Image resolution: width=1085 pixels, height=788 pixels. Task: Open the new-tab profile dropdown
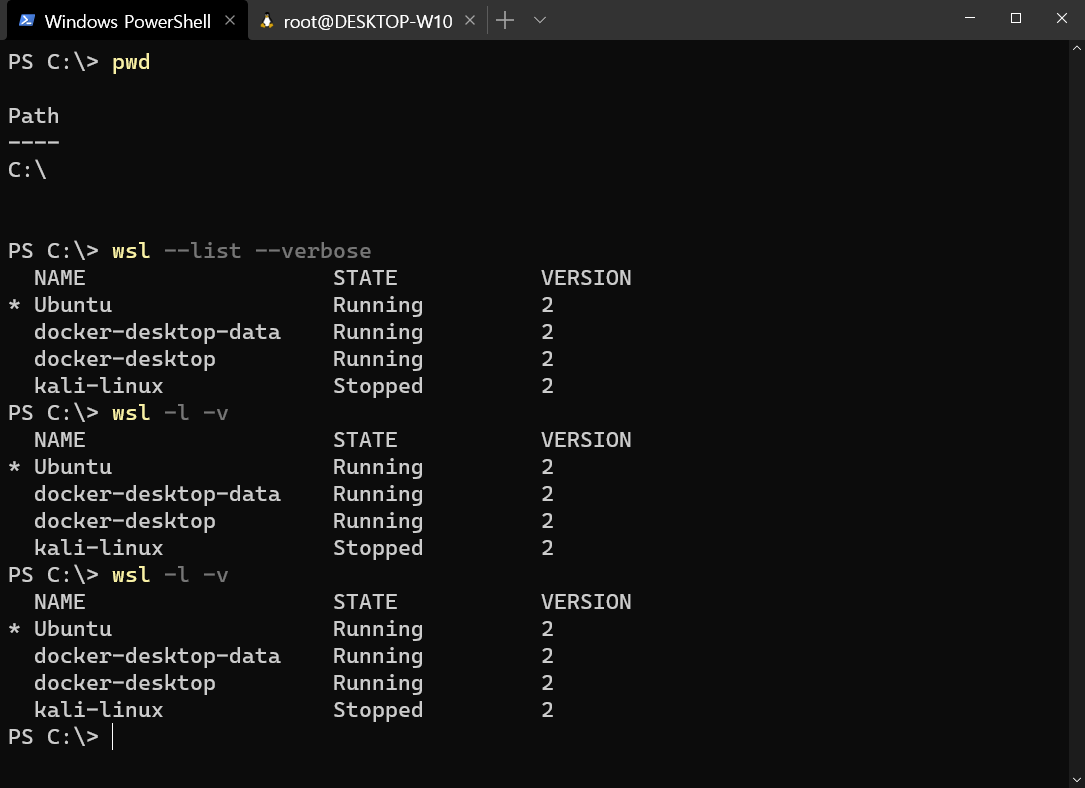pyautogui.click(x=540, y=21)
